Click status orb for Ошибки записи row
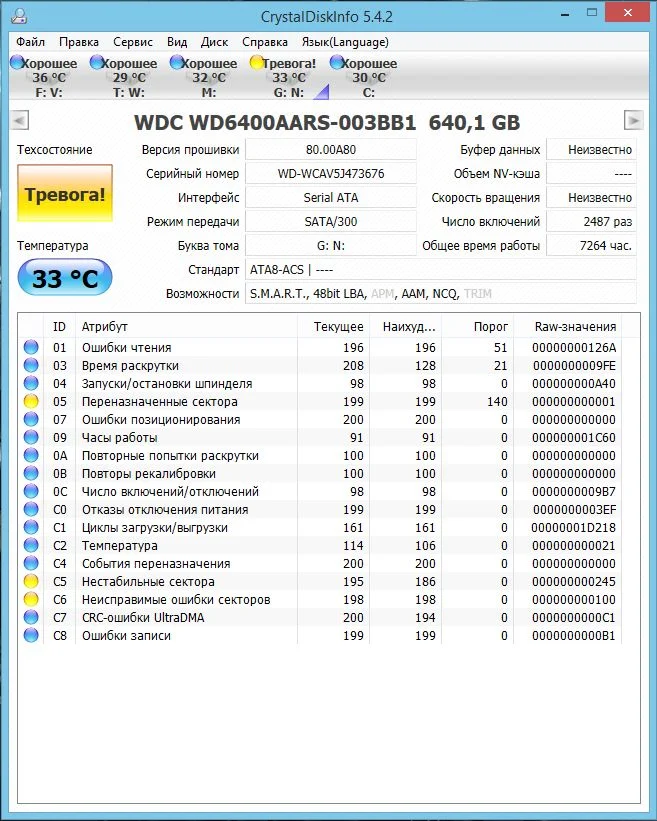Image resolution: width=657 pixels, height=821 pixels. tap(31, 635)
